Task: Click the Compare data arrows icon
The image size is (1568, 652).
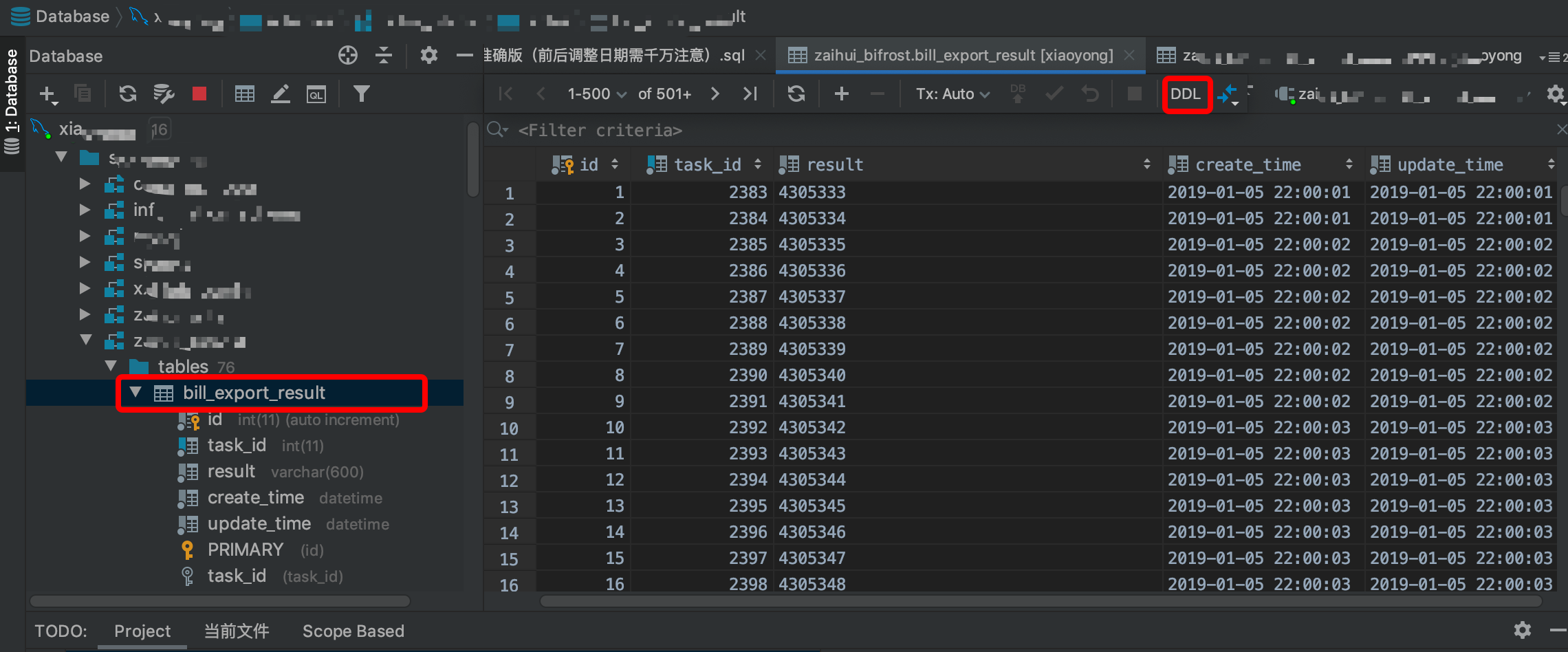Action: 1228,95
